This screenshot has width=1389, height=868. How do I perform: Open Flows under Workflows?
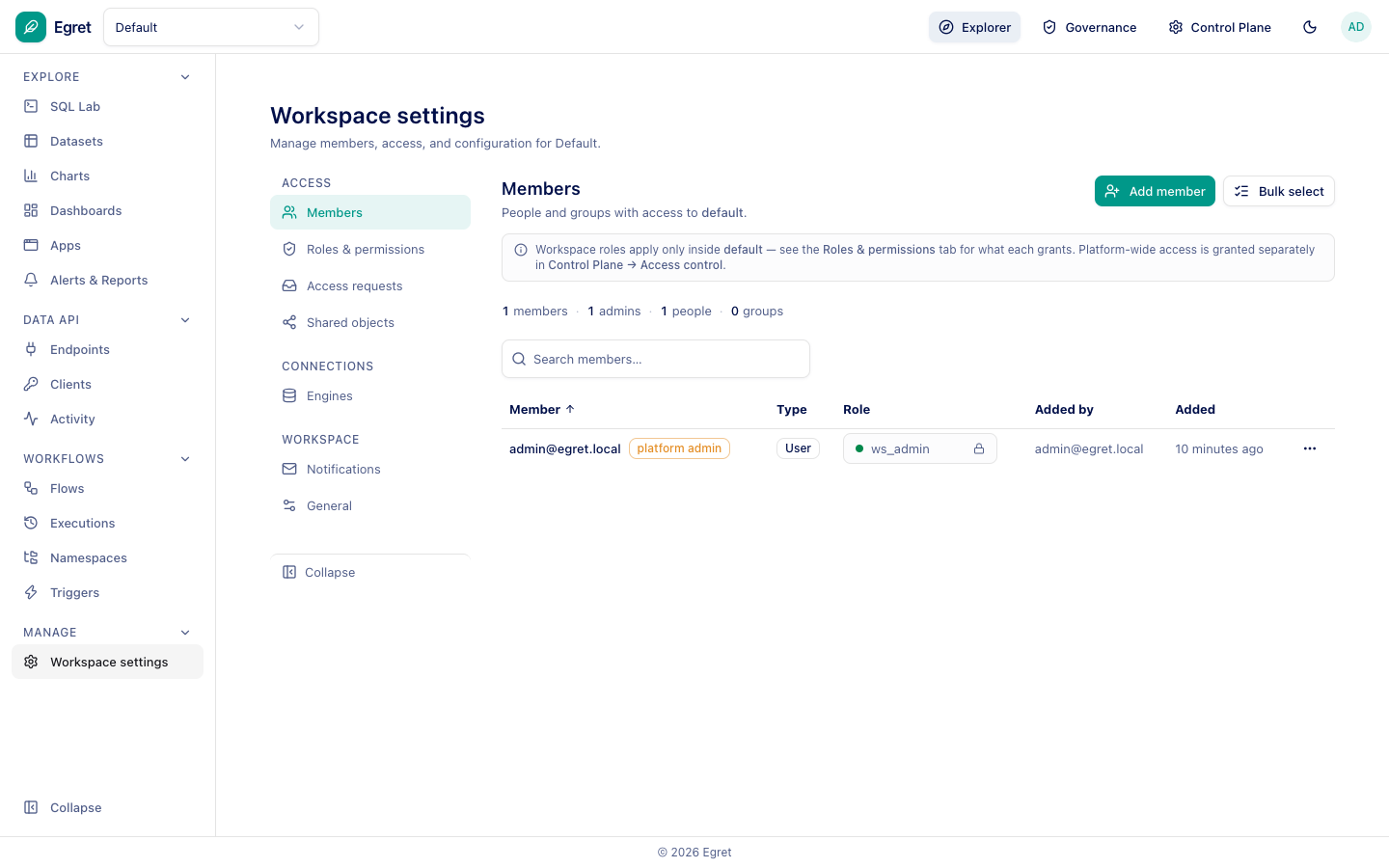click(107, 488)
